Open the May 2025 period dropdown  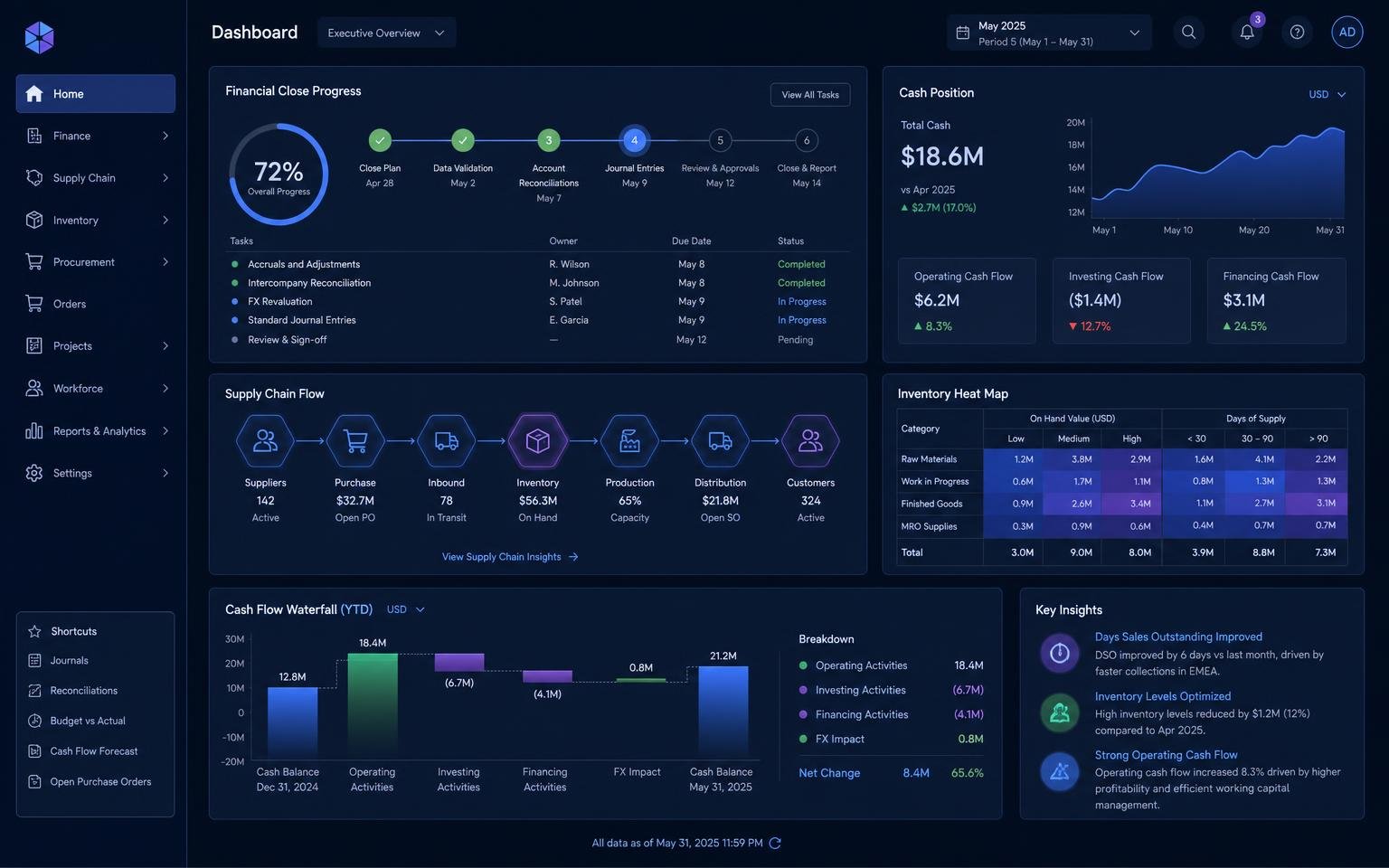coord(1049,33)
